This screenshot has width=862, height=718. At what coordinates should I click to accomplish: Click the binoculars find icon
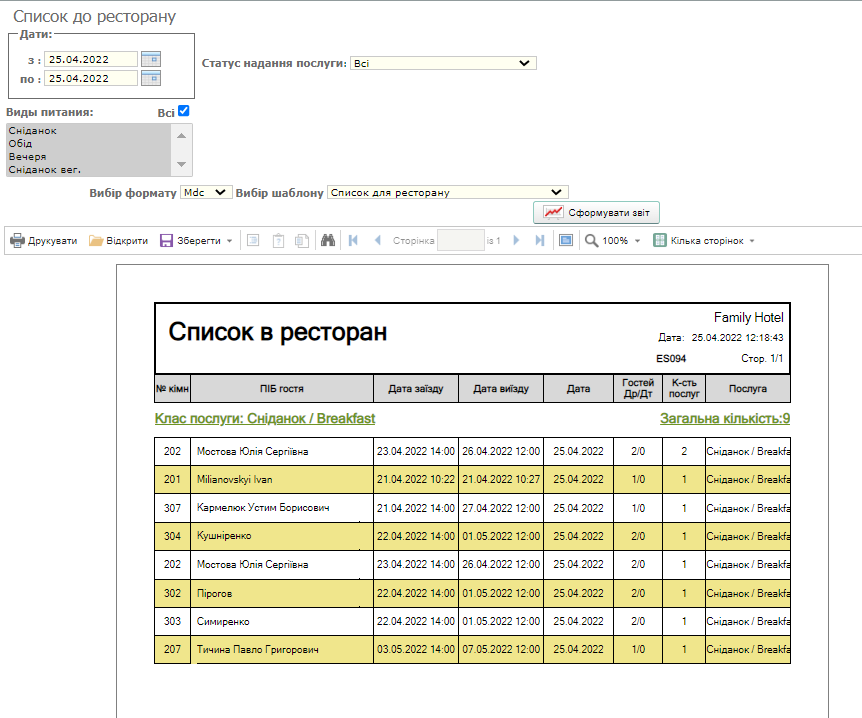(328, 241)
